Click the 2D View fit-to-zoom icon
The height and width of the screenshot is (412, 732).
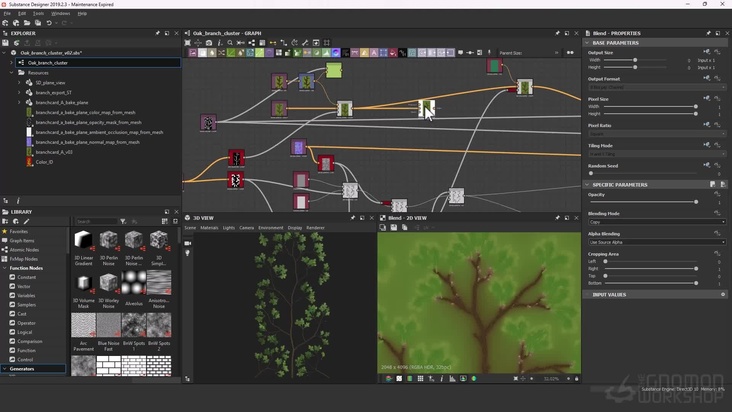[x=515, y=379]
